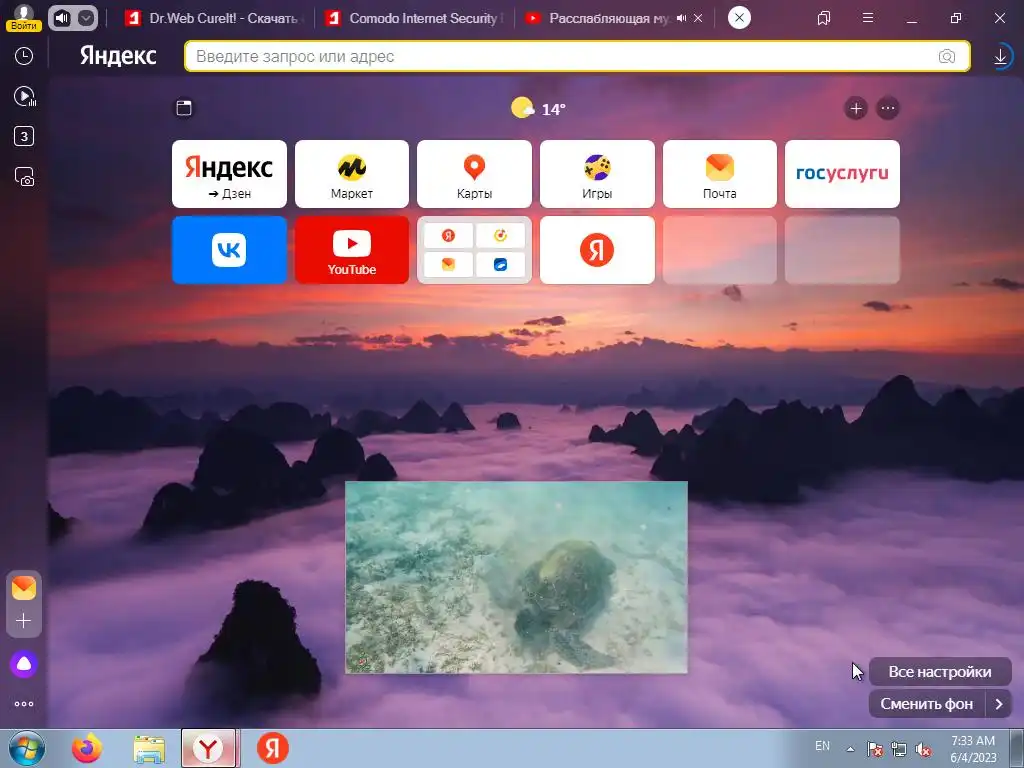Open tableau options three-dot button

click(888, 108)
